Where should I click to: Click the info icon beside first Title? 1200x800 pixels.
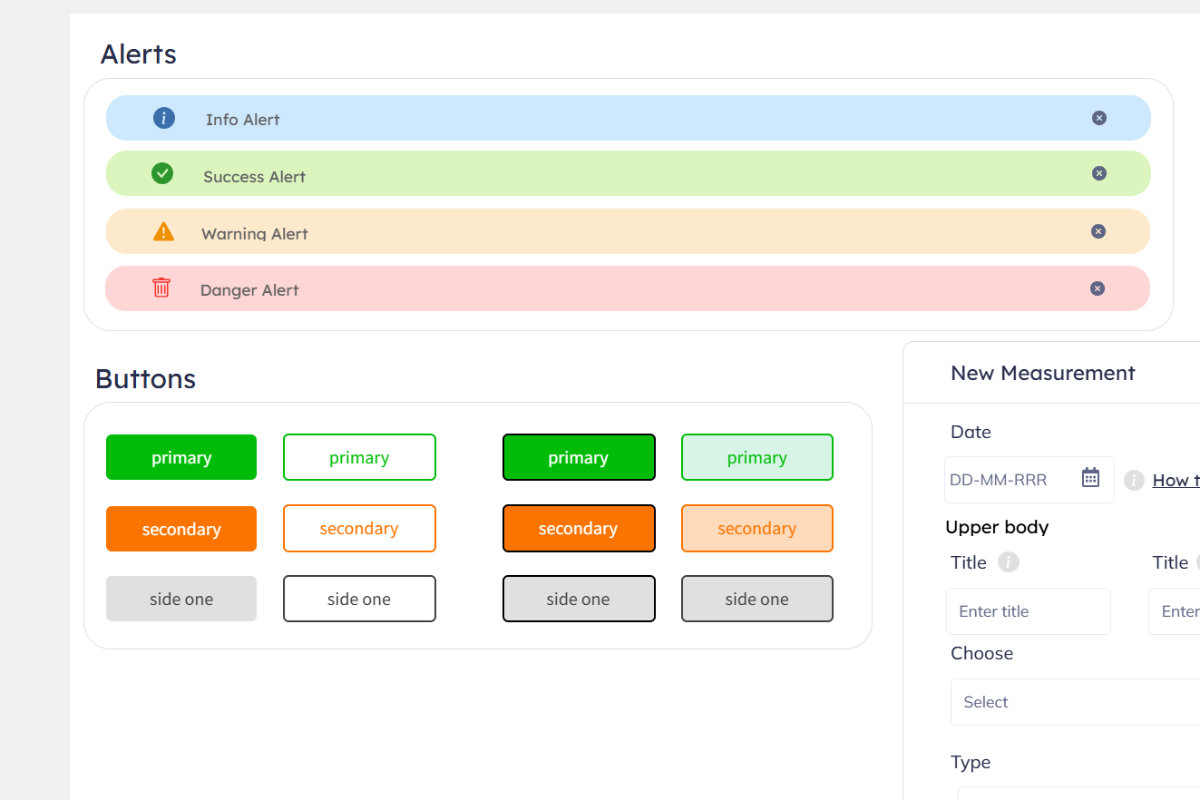point(1009,562)
